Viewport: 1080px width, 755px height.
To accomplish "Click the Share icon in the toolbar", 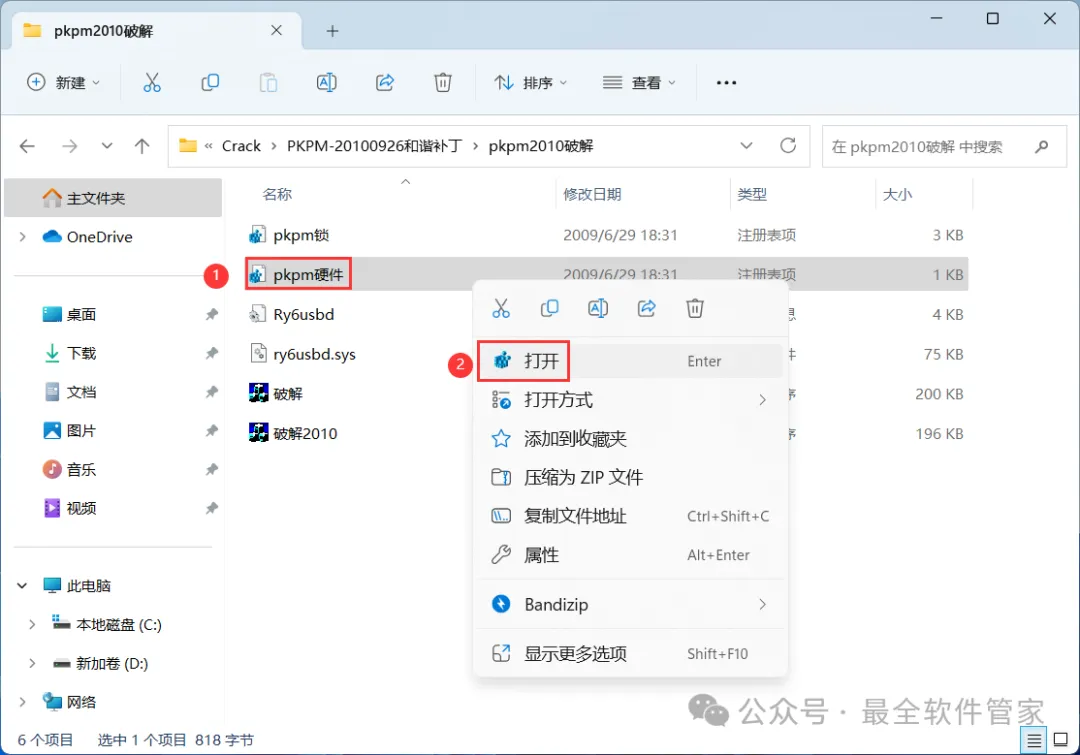I will pyautogui.click(x=385, y=83).
